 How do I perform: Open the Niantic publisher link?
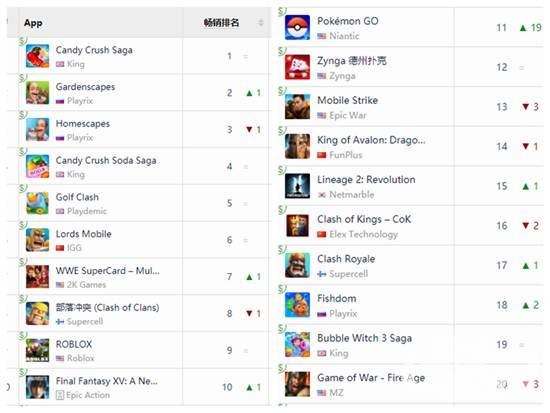(344, 36)
